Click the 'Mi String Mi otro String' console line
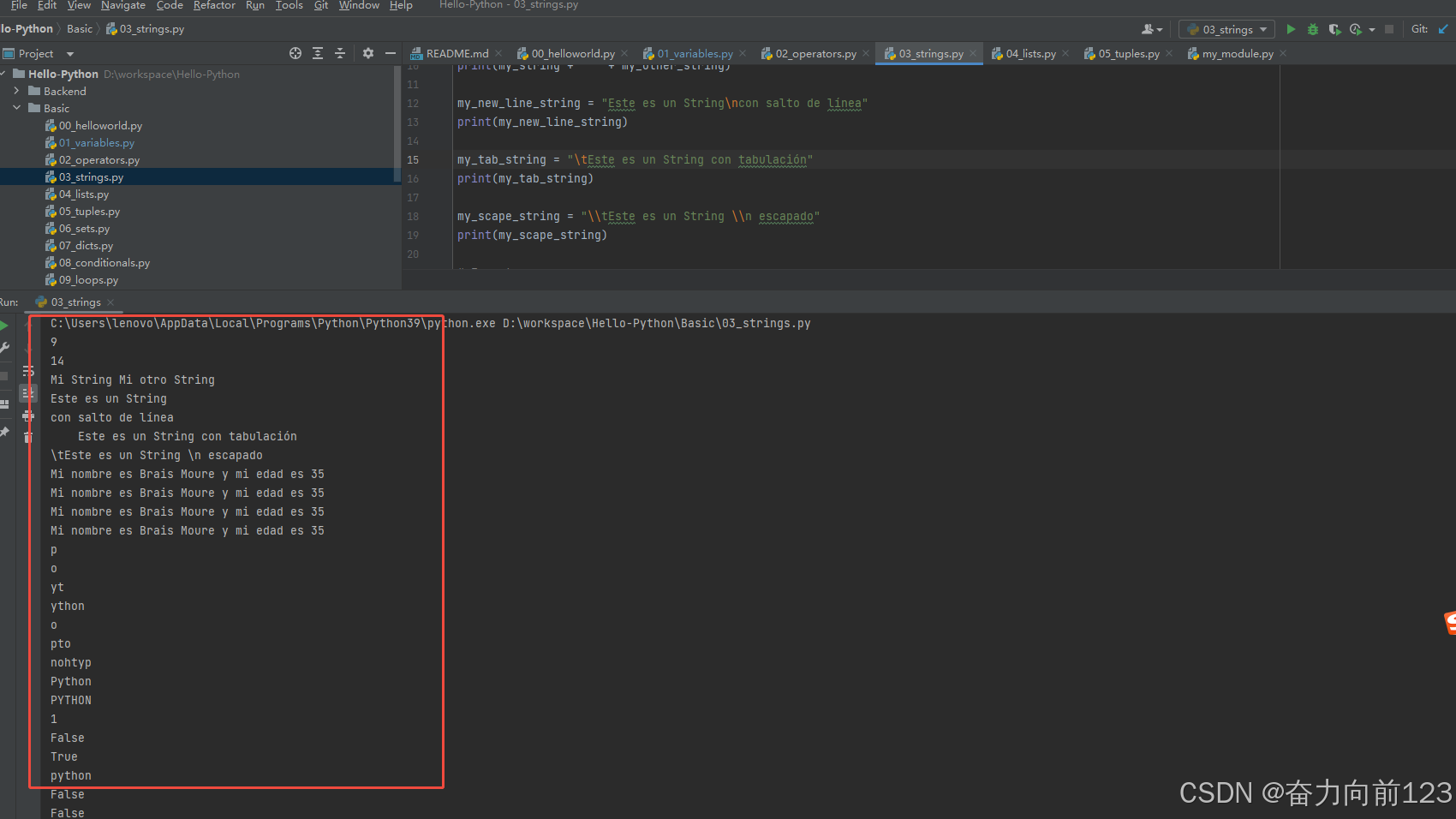This screenshot has width=1456, height=819. point(133,380)
